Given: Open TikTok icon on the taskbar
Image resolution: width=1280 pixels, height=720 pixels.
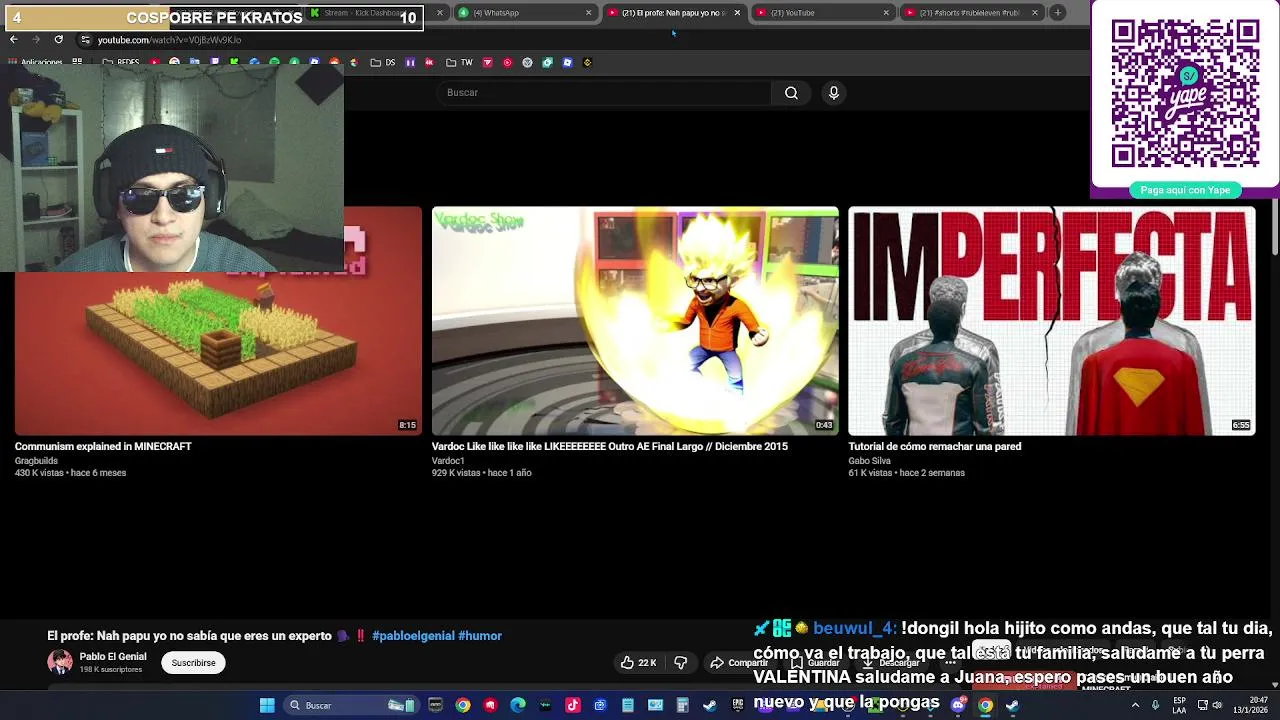Looking at the screenshot, I should pos(573,705).
